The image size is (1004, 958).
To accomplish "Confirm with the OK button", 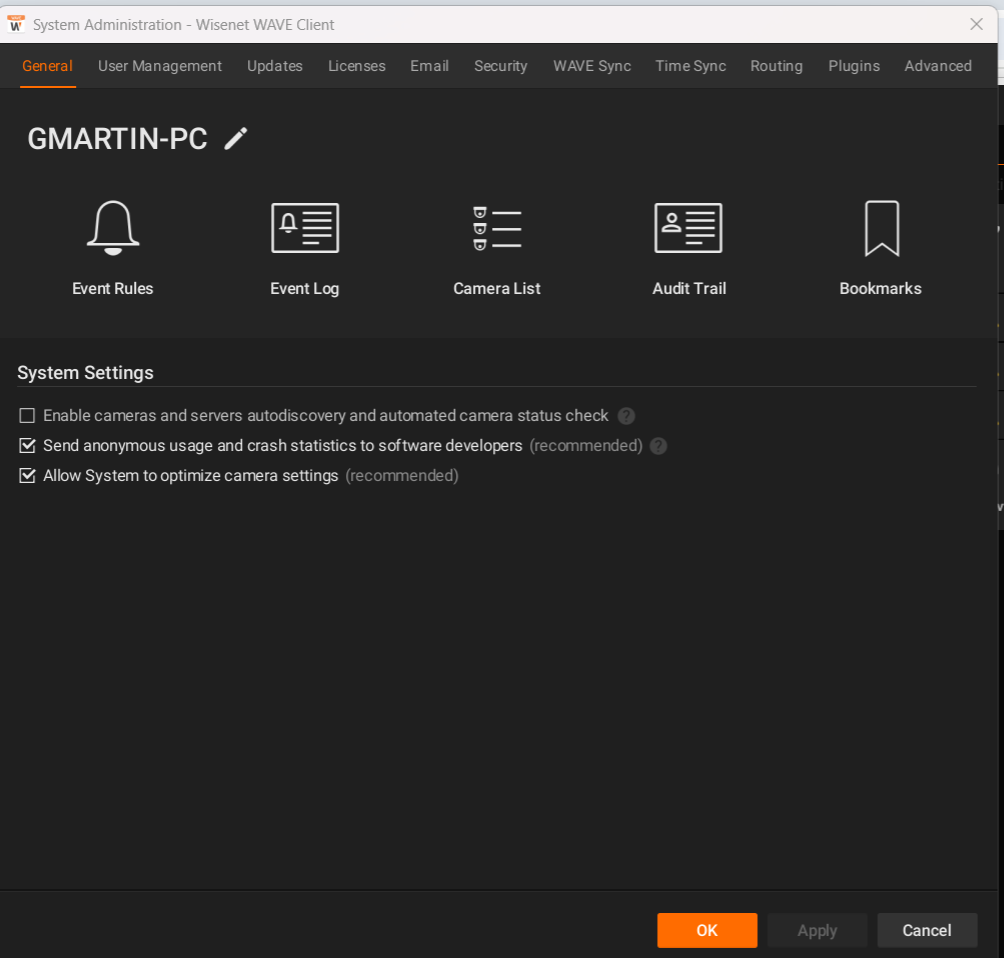I will coord(707,930).
